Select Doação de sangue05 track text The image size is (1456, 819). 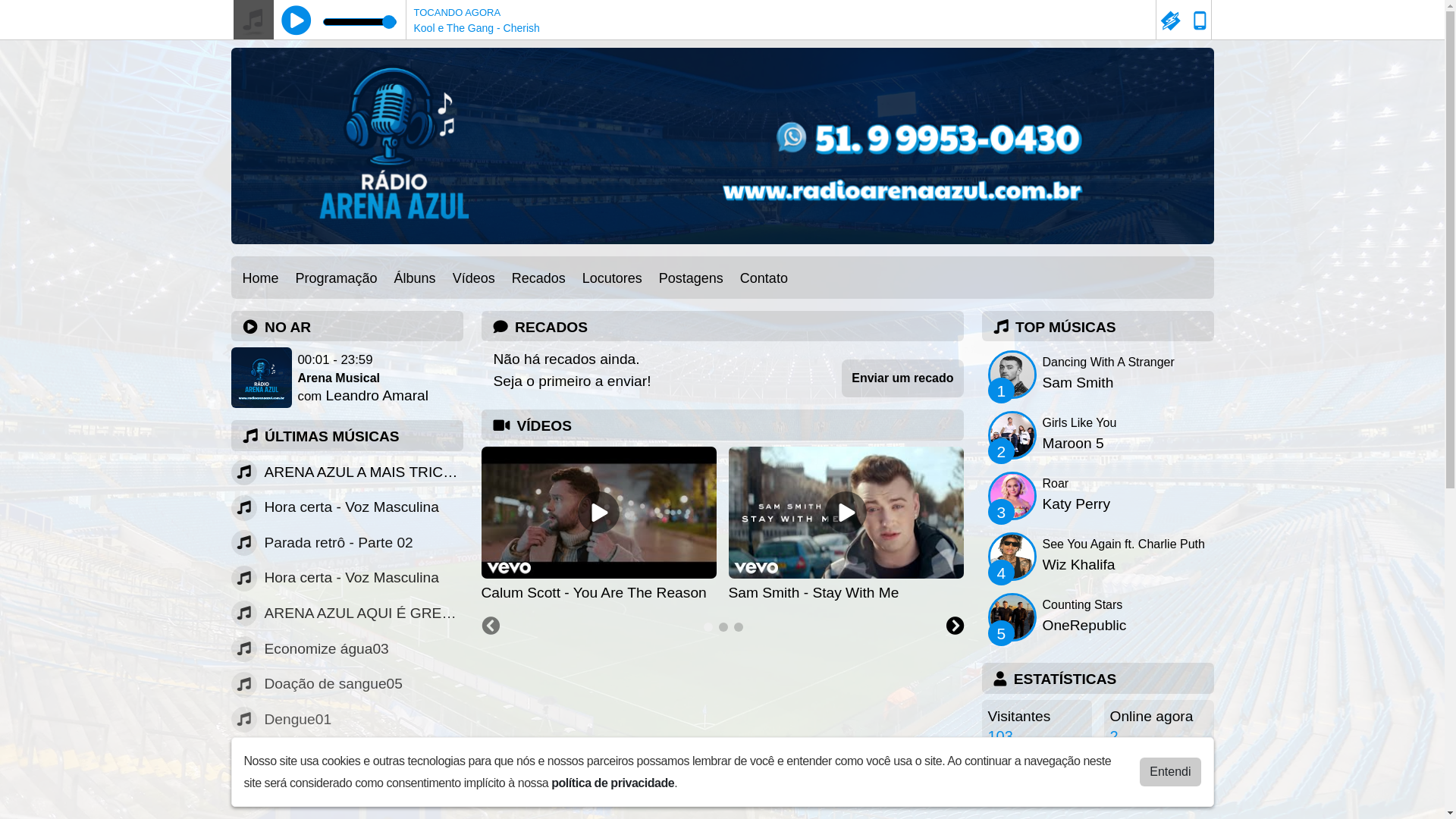click(333, 684)
